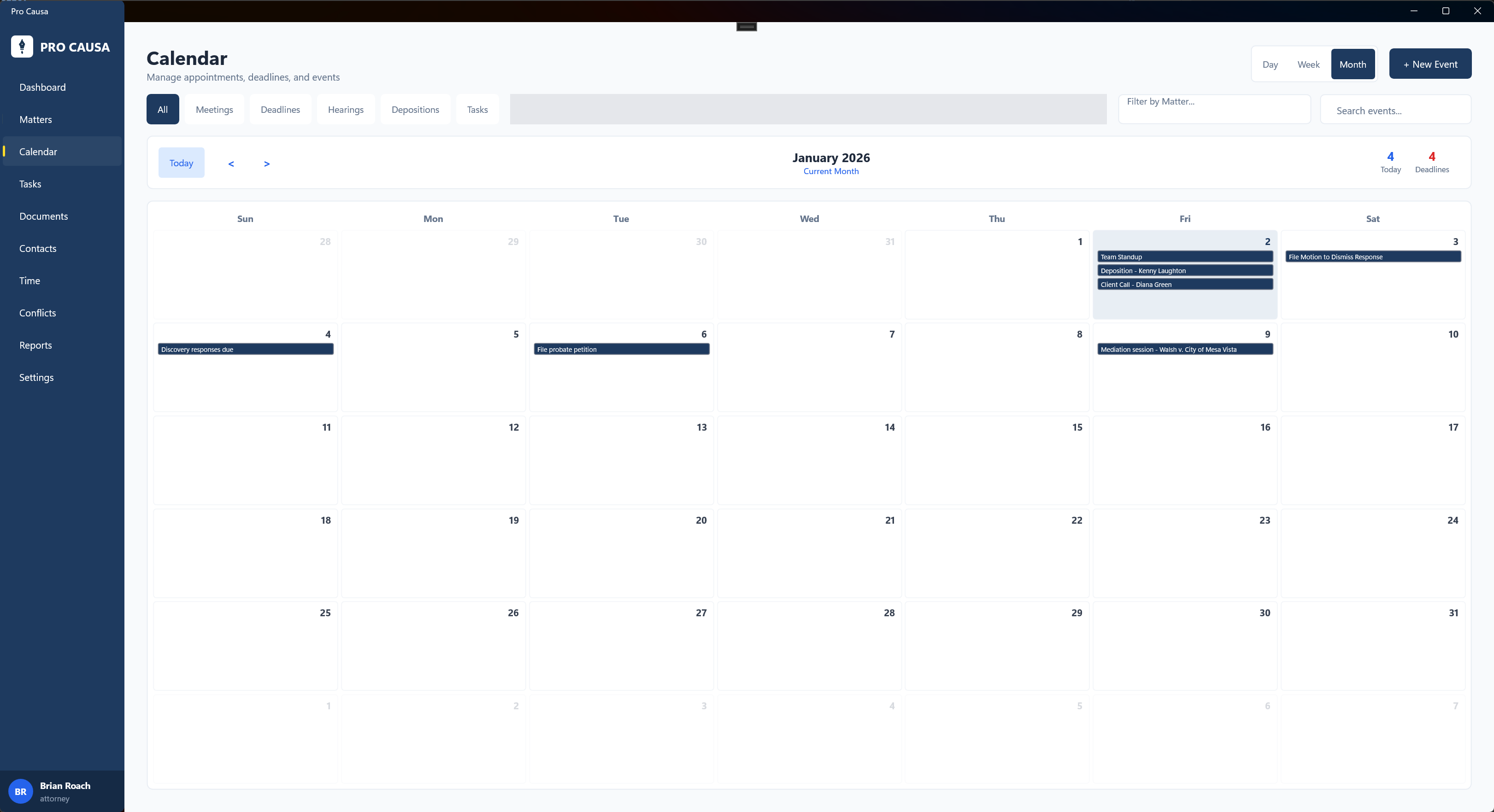Advance to next month with right arrow
1494x812 pixels.
coord(266,163)
